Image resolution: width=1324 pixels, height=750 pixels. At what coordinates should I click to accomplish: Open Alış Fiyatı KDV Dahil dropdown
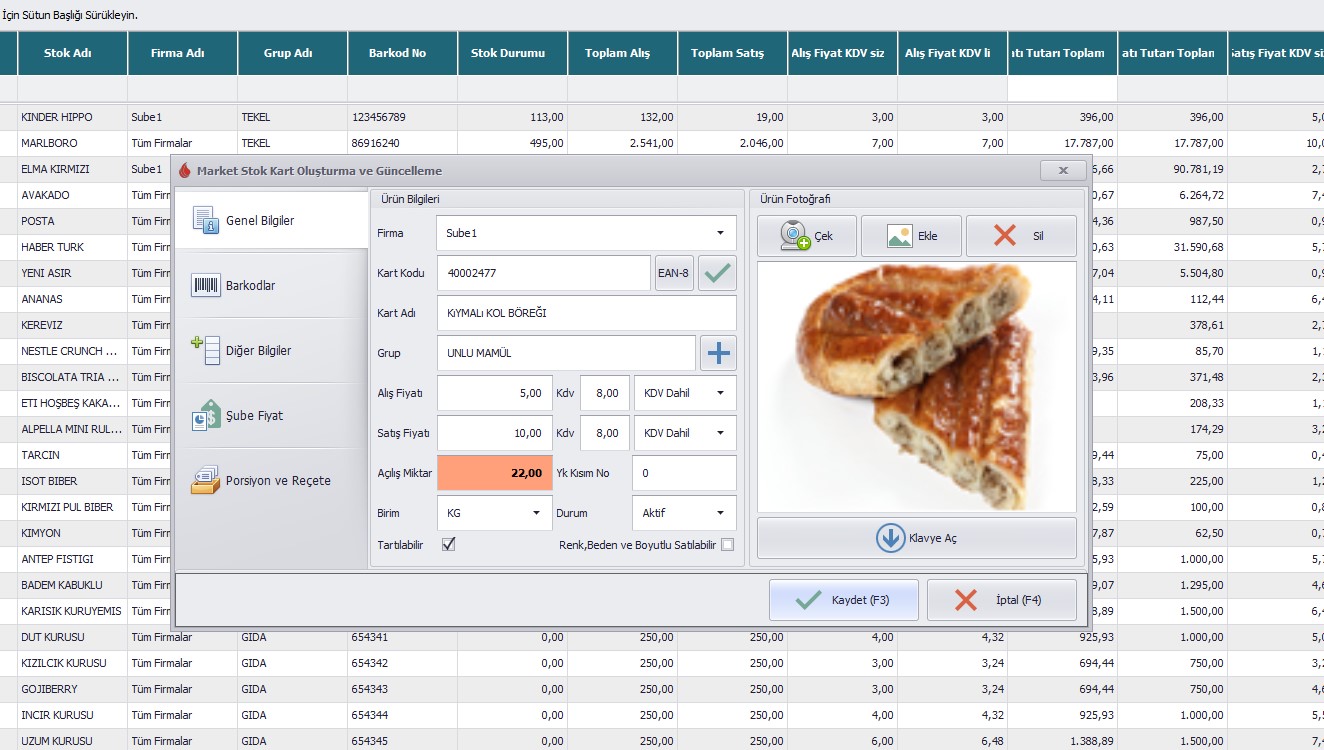pos(720,393)
